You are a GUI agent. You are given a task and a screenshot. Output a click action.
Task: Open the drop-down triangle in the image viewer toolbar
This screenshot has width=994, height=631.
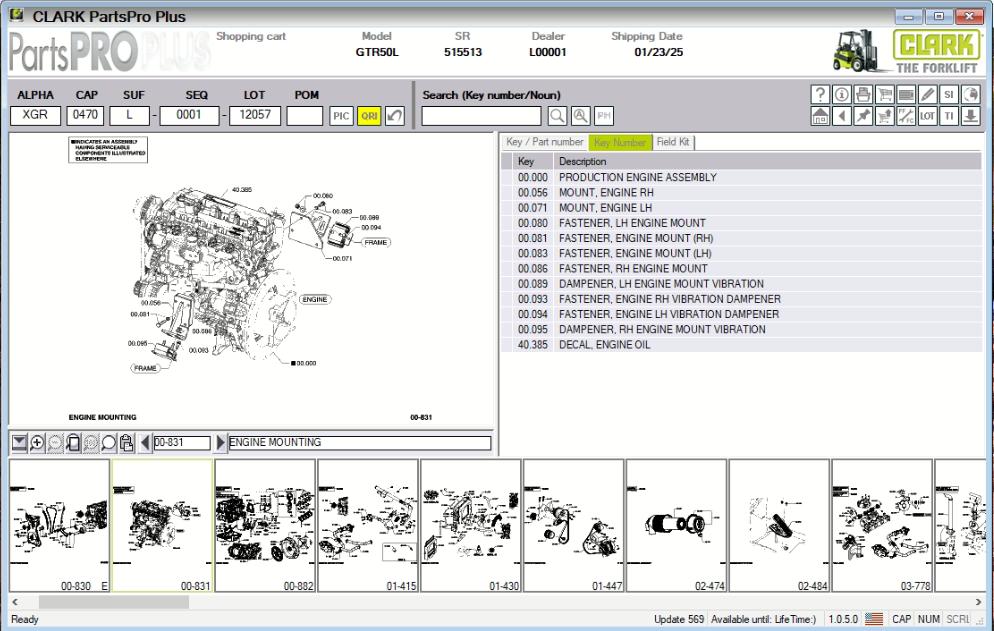(x=17, y=441)
